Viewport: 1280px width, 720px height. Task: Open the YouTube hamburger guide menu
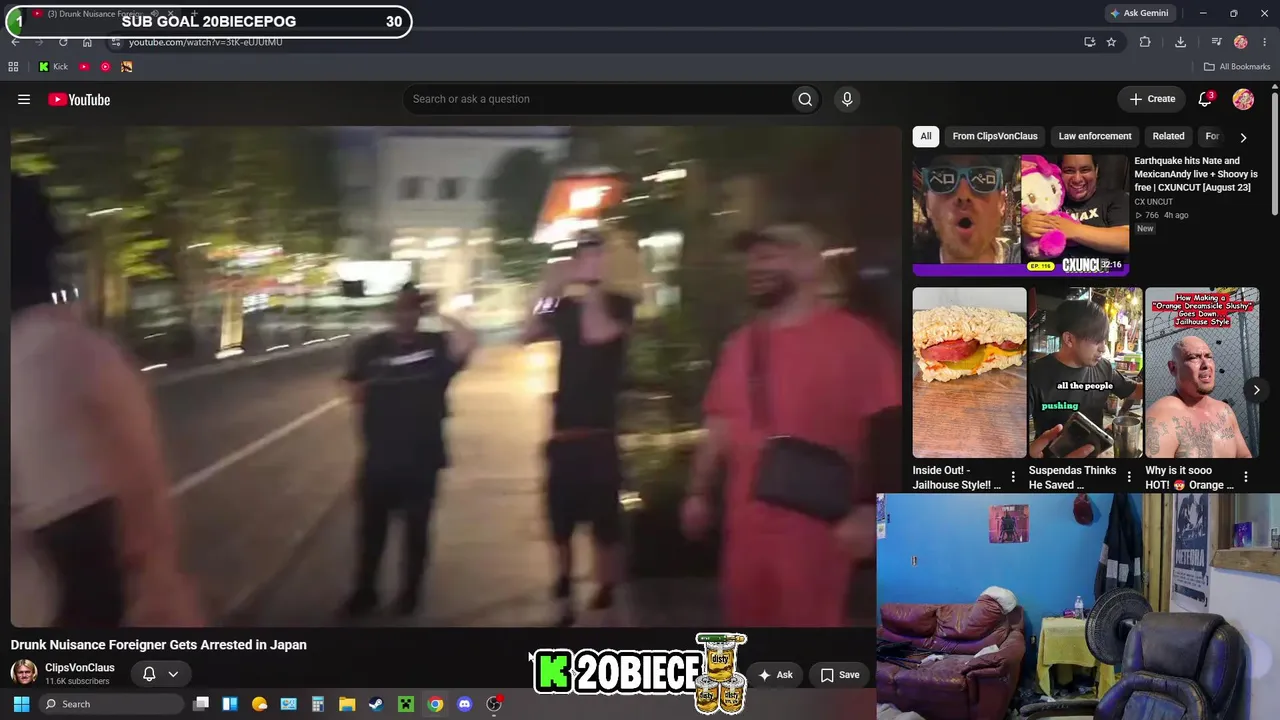tap(24, 99)
